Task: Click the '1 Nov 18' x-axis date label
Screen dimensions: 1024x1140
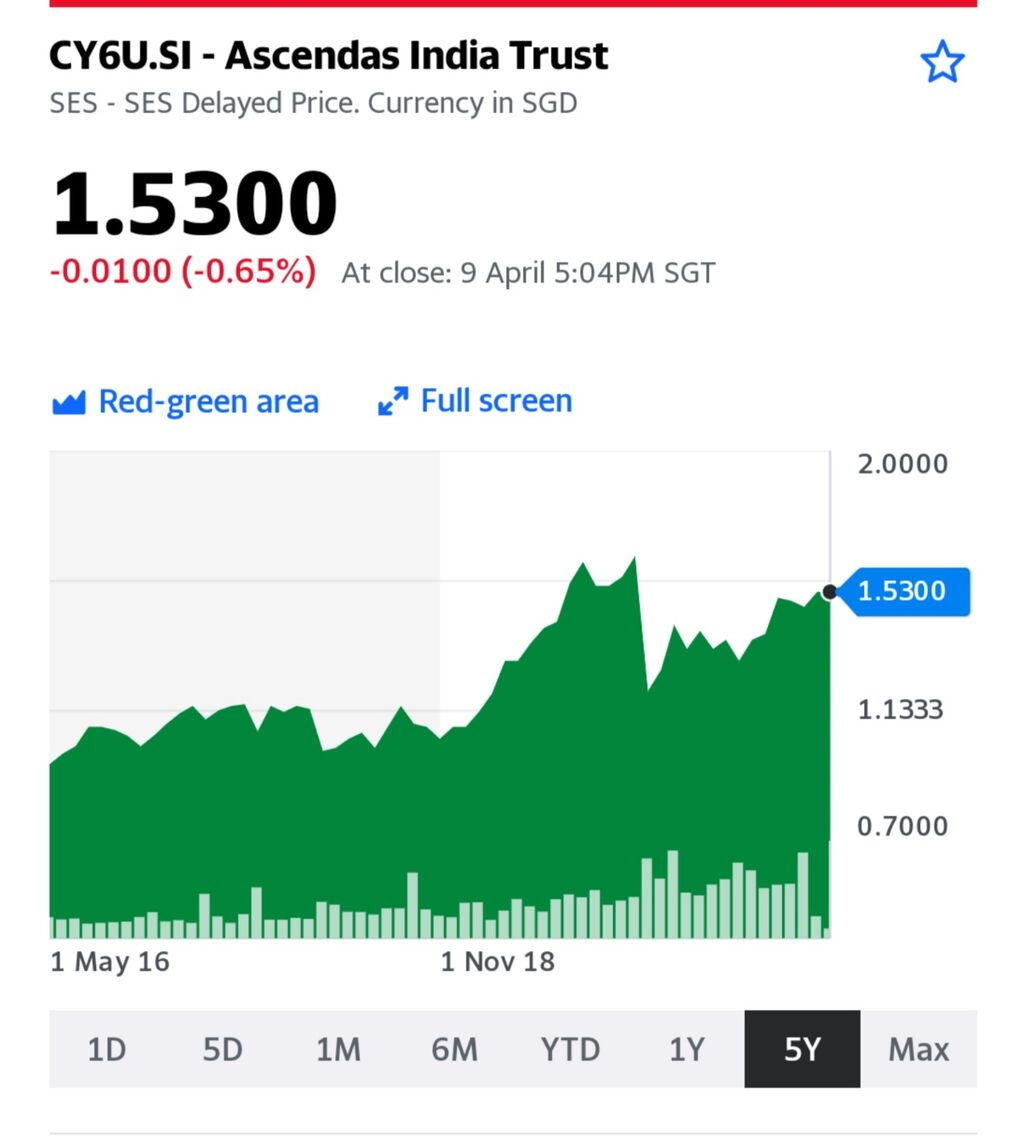Action: pyautogui.click(x=497, y=962)
